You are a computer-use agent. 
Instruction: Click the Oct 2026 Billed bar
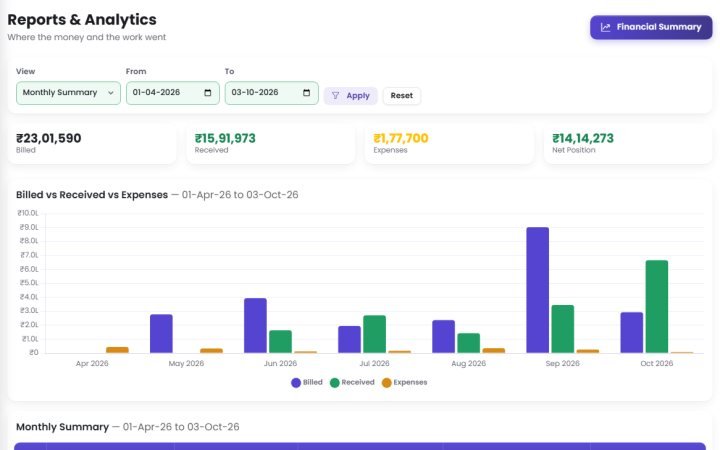click(x=632, y=333)
